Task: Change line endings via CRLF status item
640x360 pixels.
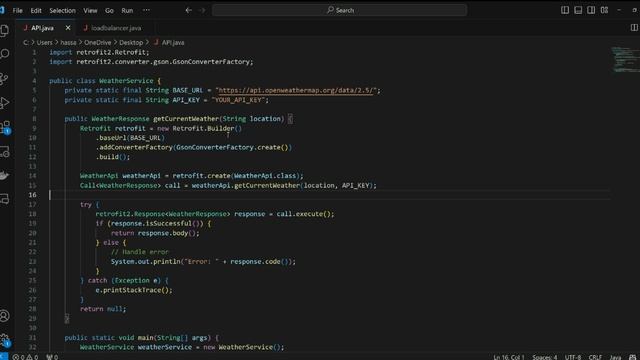Action: tap(595, 357)
